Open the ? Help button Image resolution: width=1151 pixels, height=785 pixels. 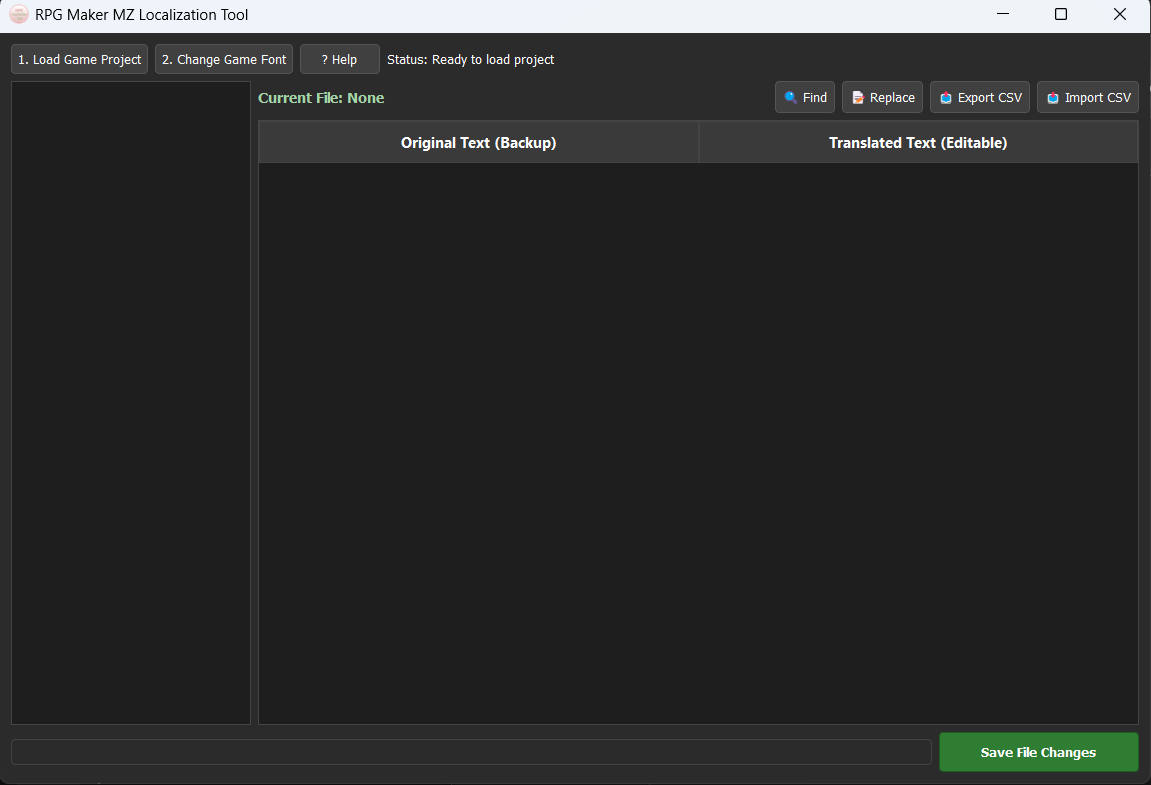pos(340,59)
